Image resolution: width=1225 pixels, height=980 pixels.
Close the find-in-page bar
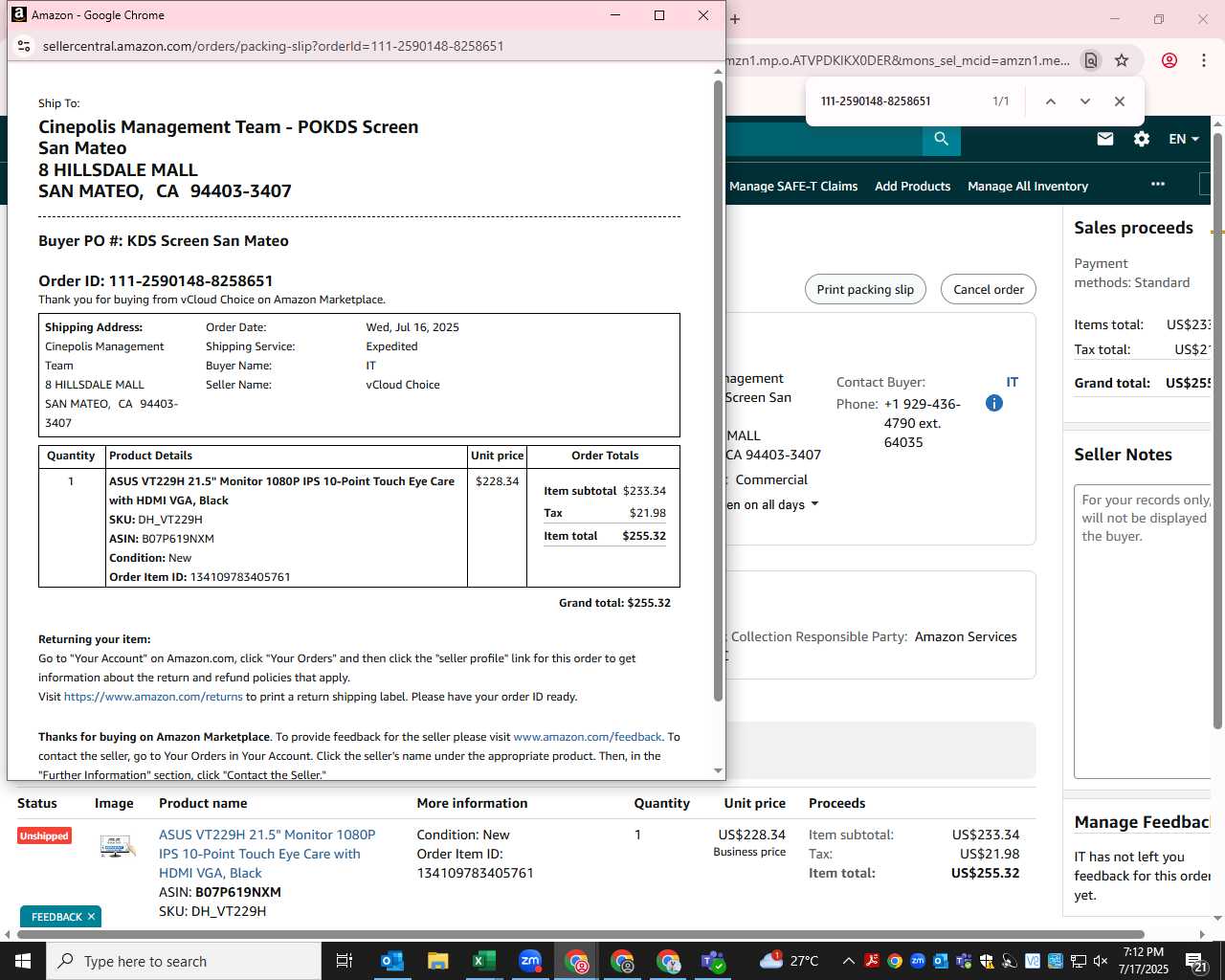[x=1120, y=101]
